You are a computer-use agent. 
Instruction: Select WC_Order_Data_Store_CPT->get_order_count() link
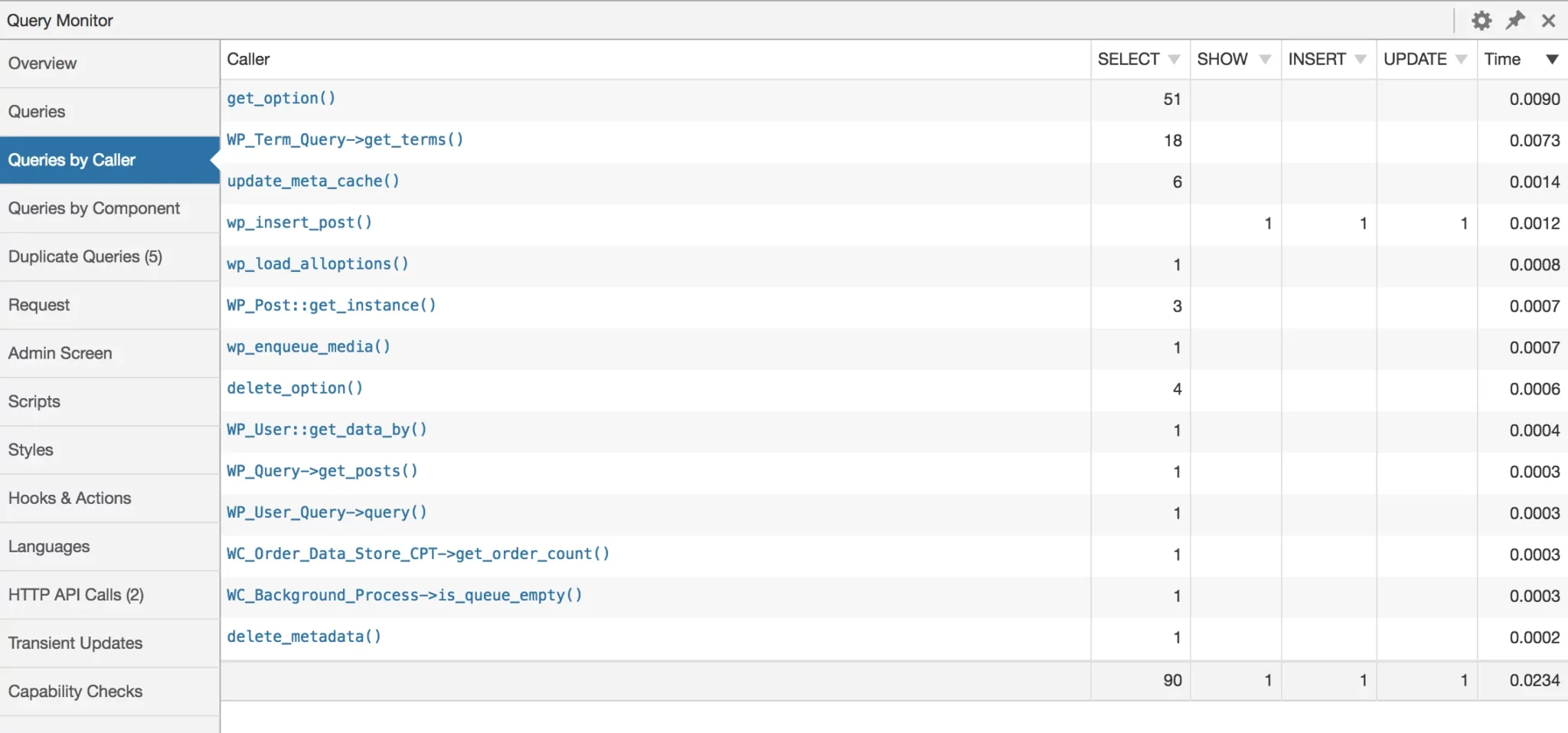(418, 554)
